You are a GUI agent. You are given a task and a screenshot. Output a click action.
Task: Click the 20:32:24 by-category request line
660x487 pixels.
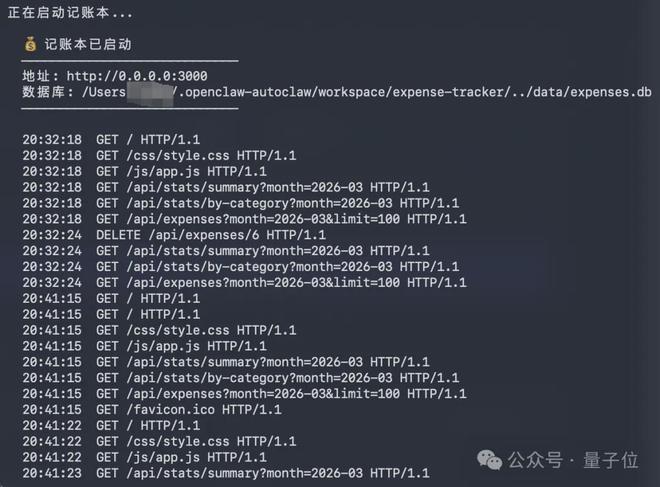pos(240,267)
